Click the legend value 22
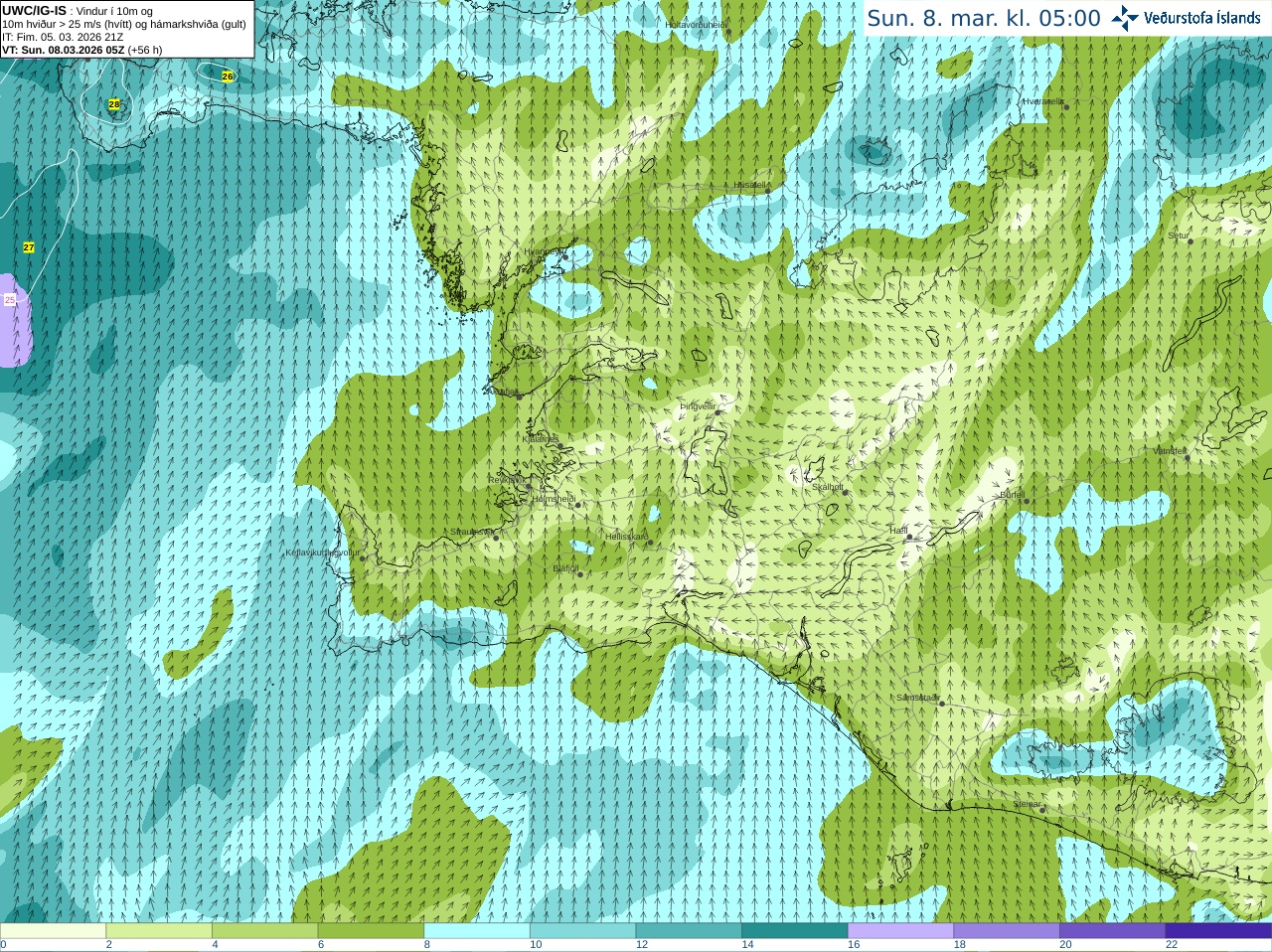 [x=1172, y=945]
